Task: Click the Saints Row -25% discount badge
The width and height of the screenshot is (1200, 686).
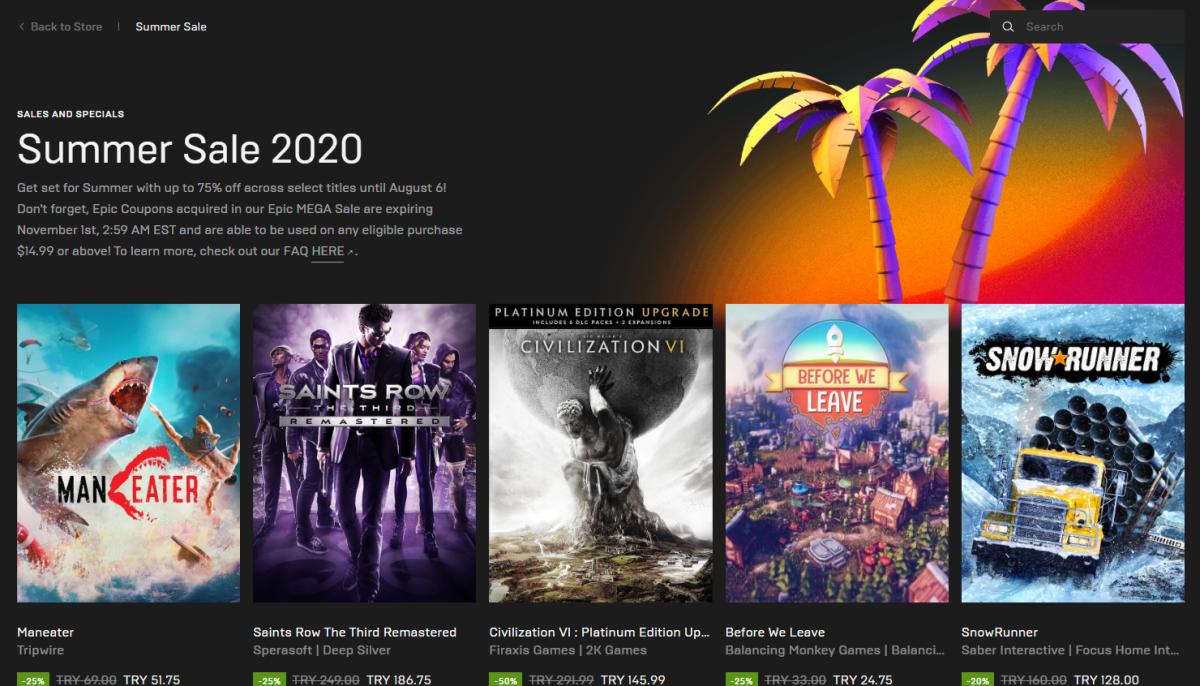Action: 269,680
